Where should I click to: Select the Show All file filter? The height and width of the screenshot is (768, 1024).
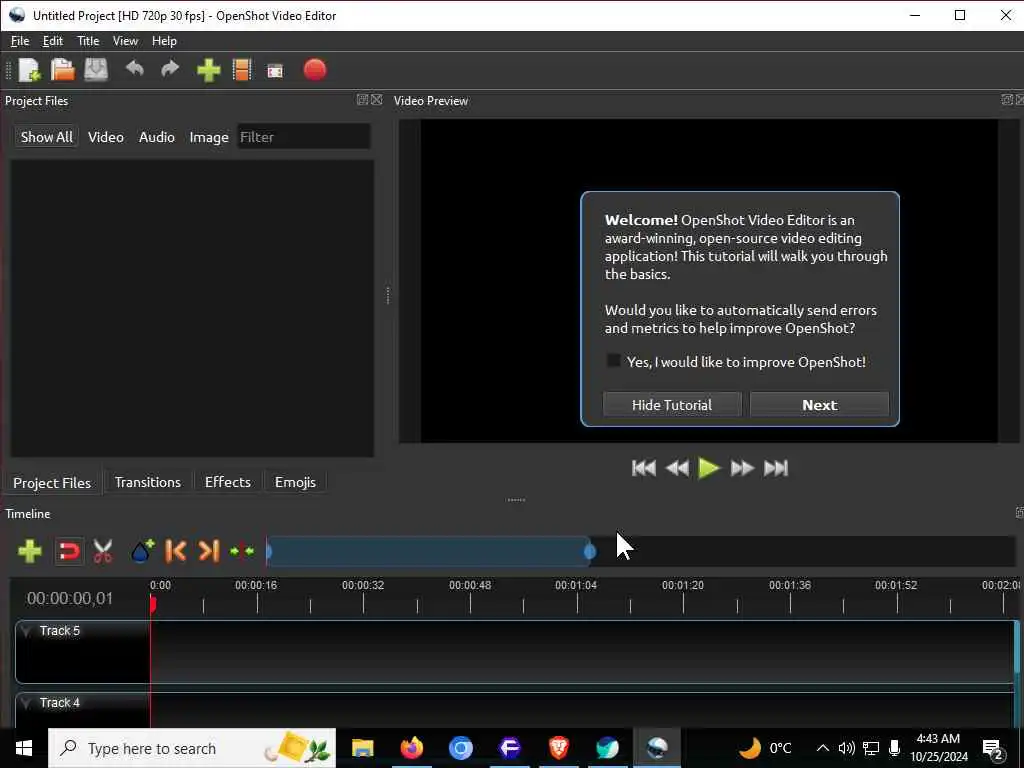[46, 137]
